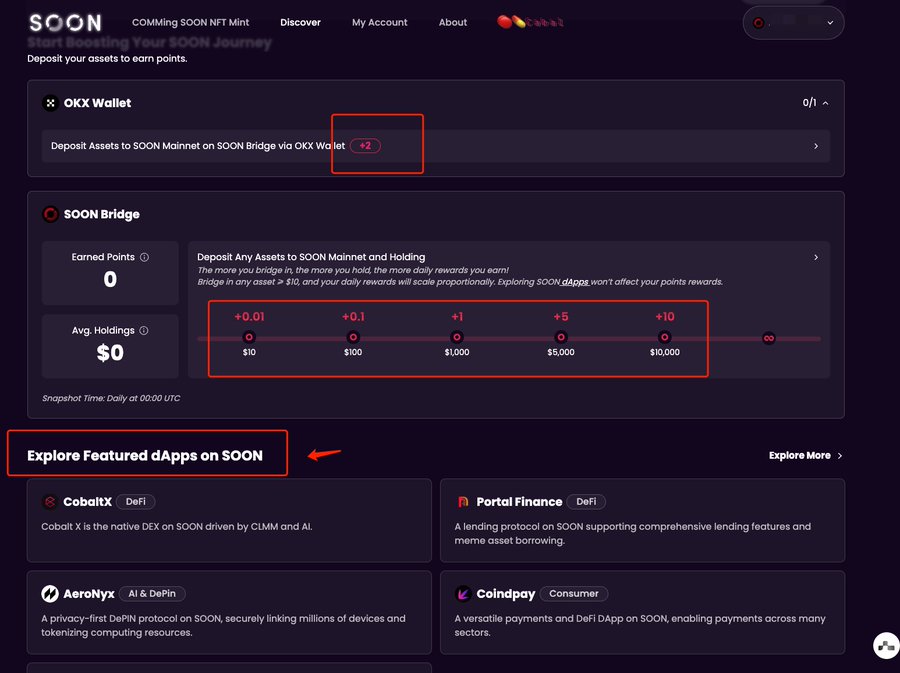Go to the Discover tab
This screenshot has height=673, width=900.
pyautogui.click(x=300, y=22)
